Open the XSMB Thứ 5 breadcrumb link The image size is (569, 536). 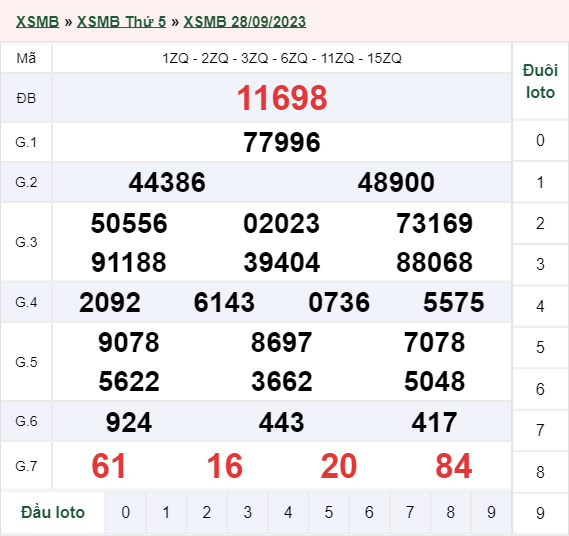[x=121, y=22]
